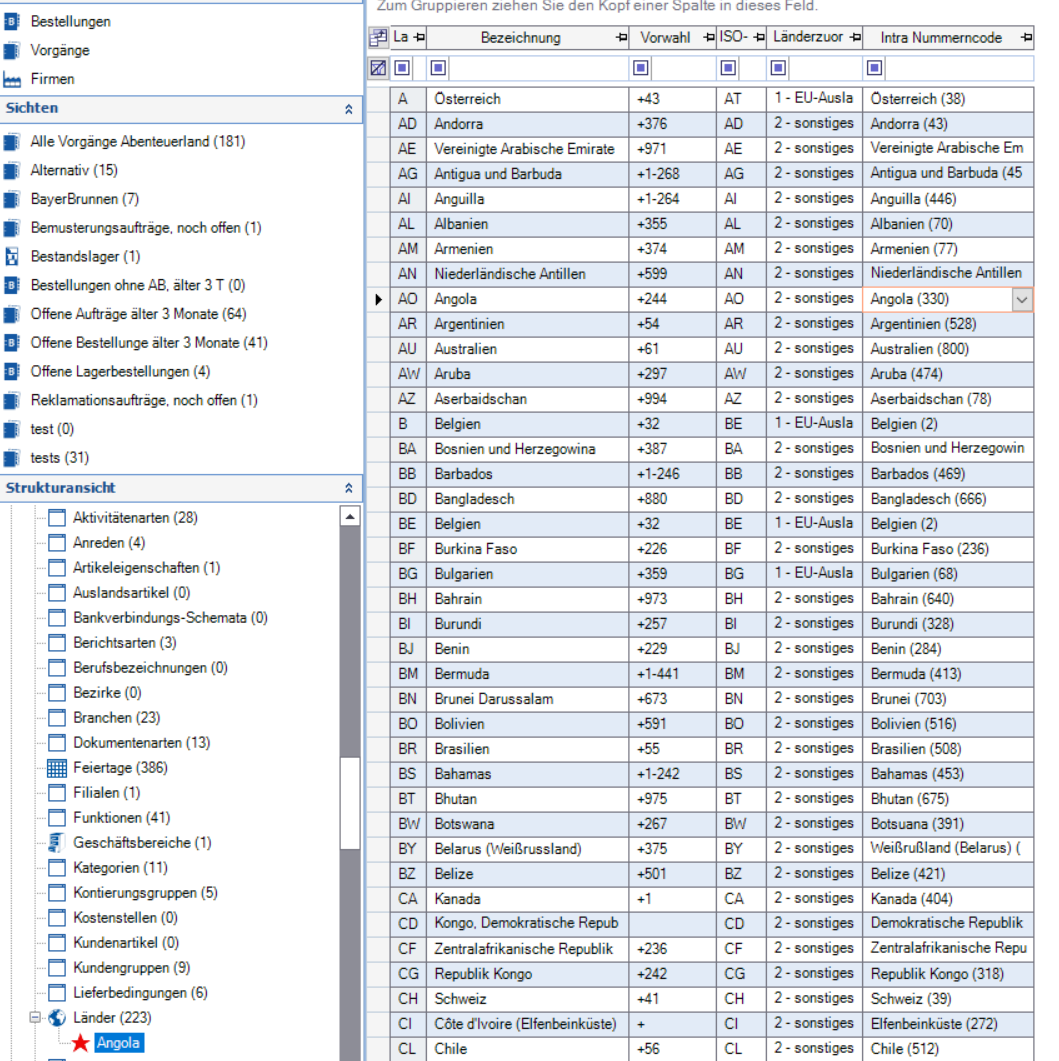Open the Vorgänge navigation entry

[60, 50]
